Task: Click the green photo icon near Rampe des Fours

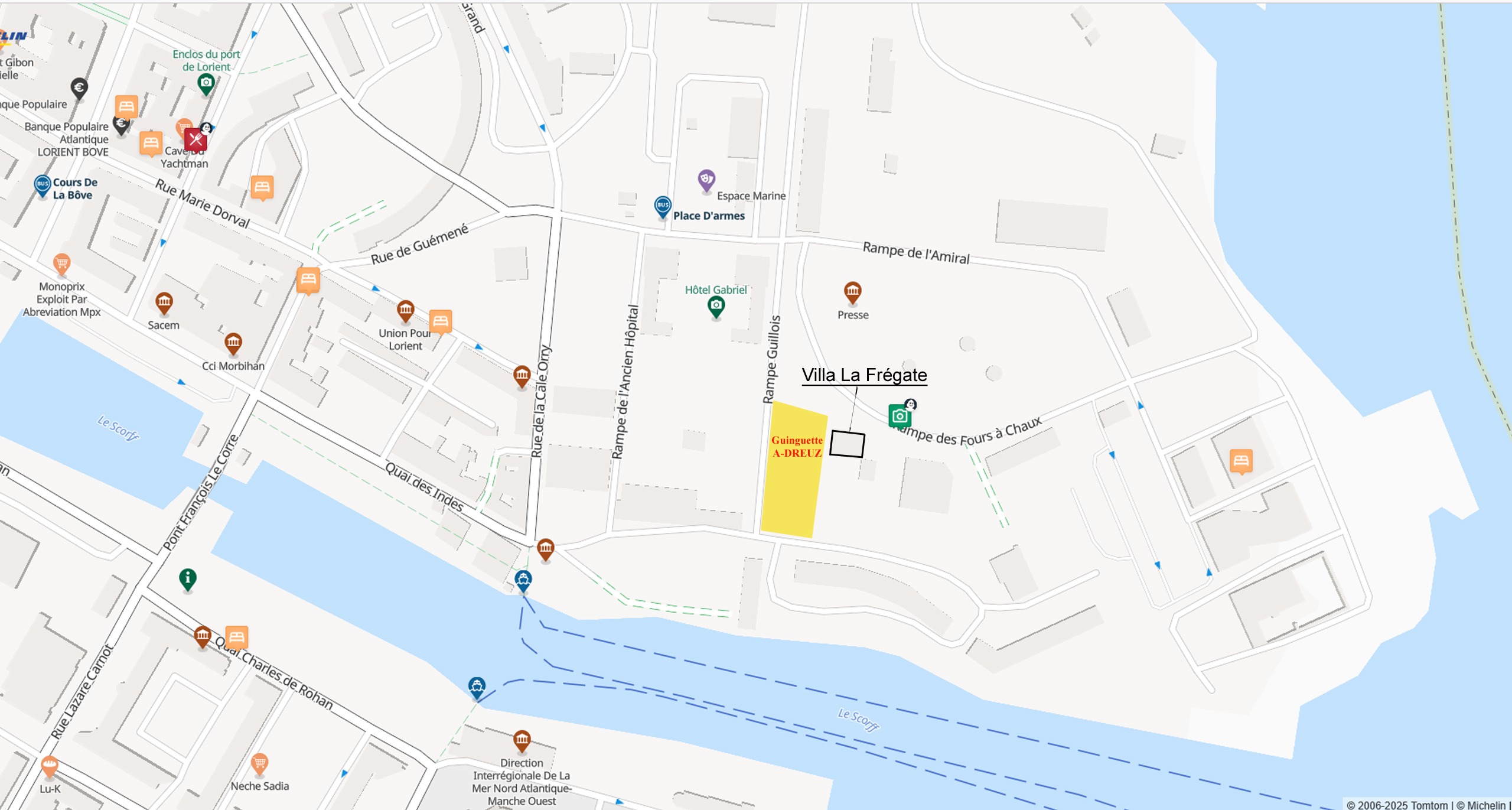Action: tap(899, 416)
